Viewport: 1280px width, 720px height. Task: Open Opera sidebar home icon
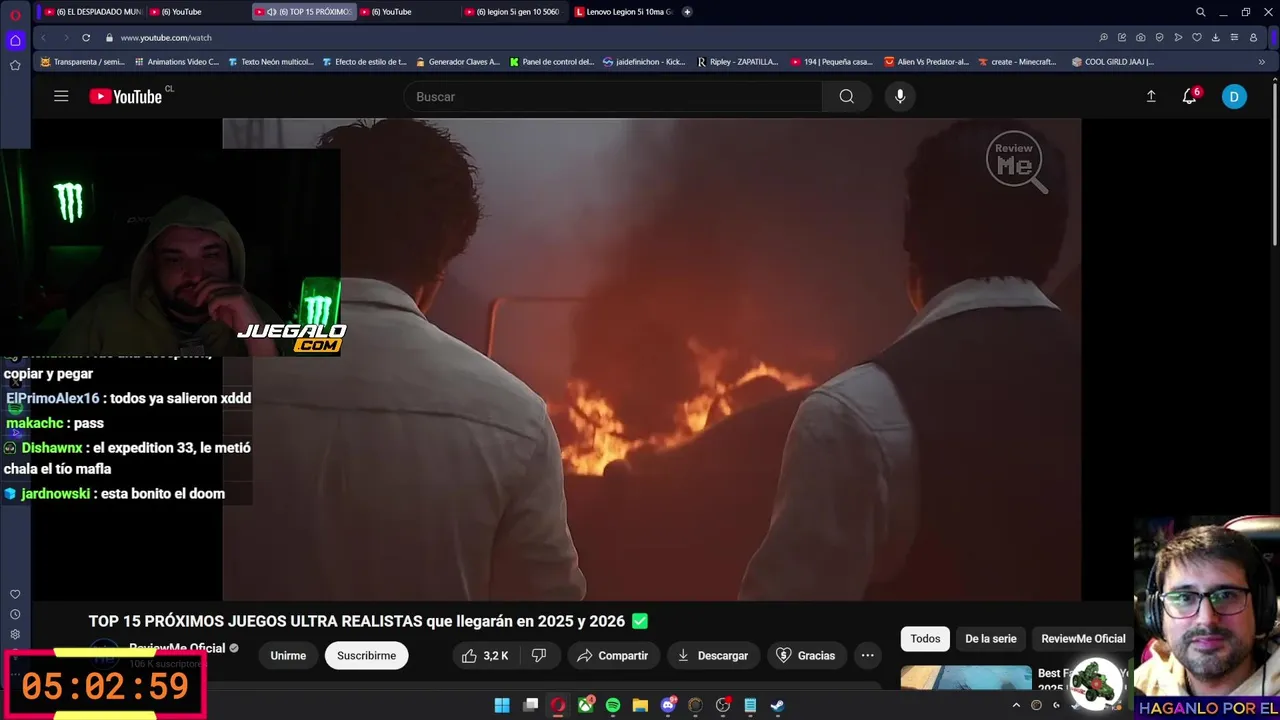(x=15, y=41)
